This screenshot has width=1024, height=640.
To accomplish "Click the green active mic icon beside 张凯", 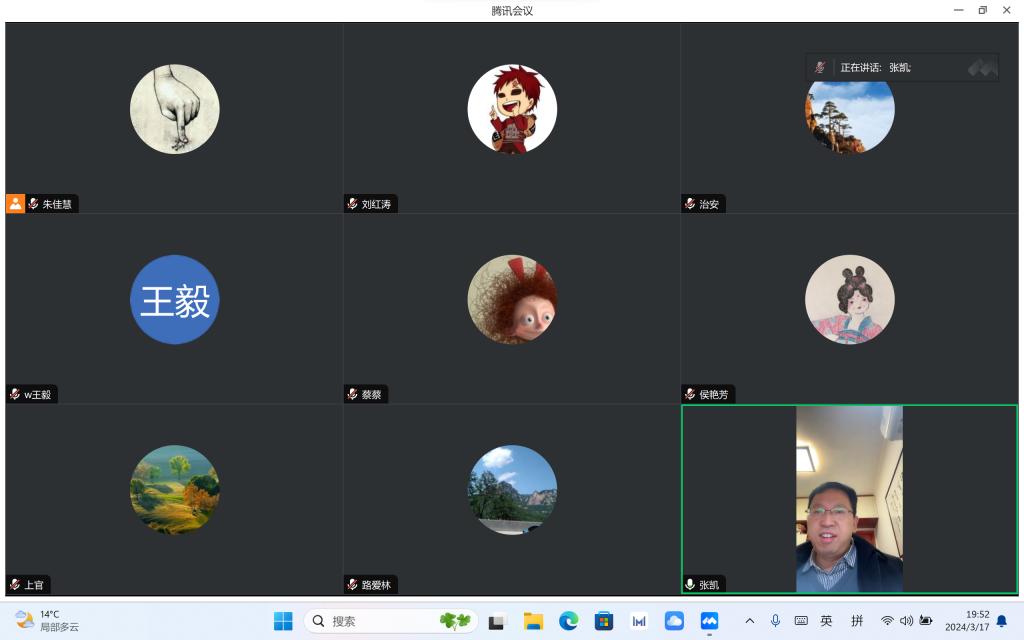I will pos(690,584).
